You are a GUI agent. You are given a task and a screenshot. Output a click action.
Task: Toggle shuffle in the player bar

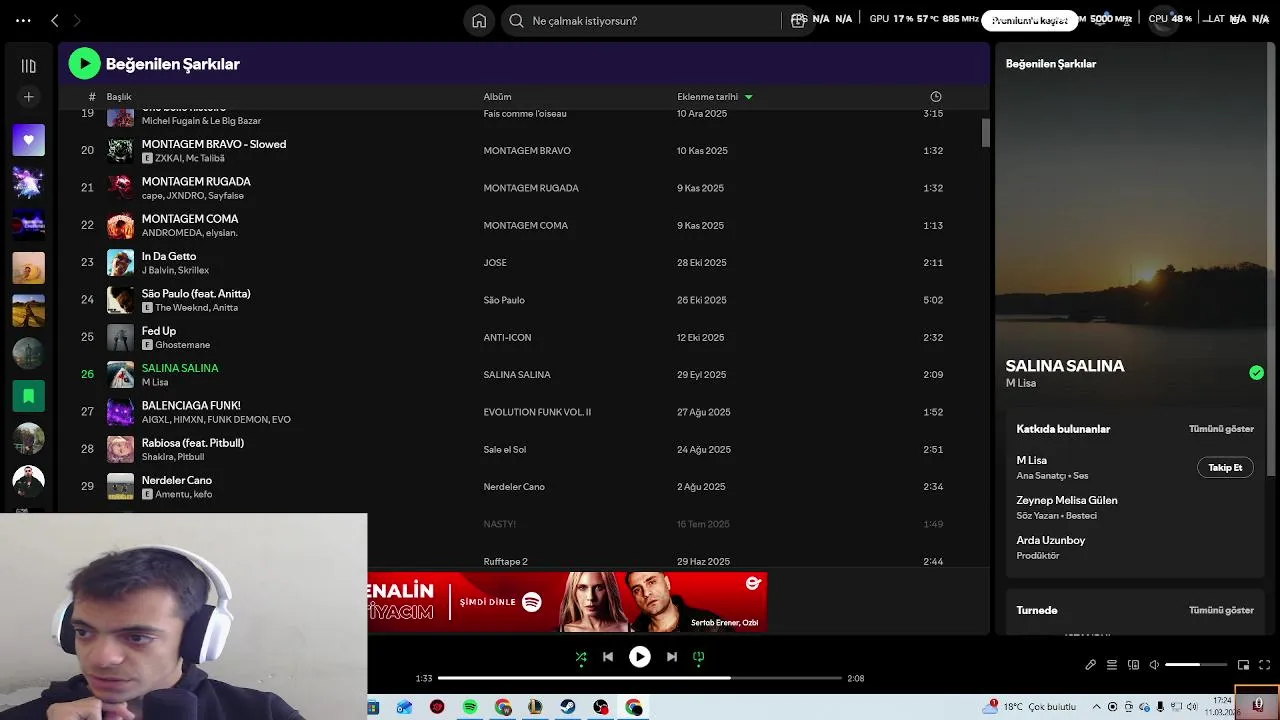tap(581, 657)
